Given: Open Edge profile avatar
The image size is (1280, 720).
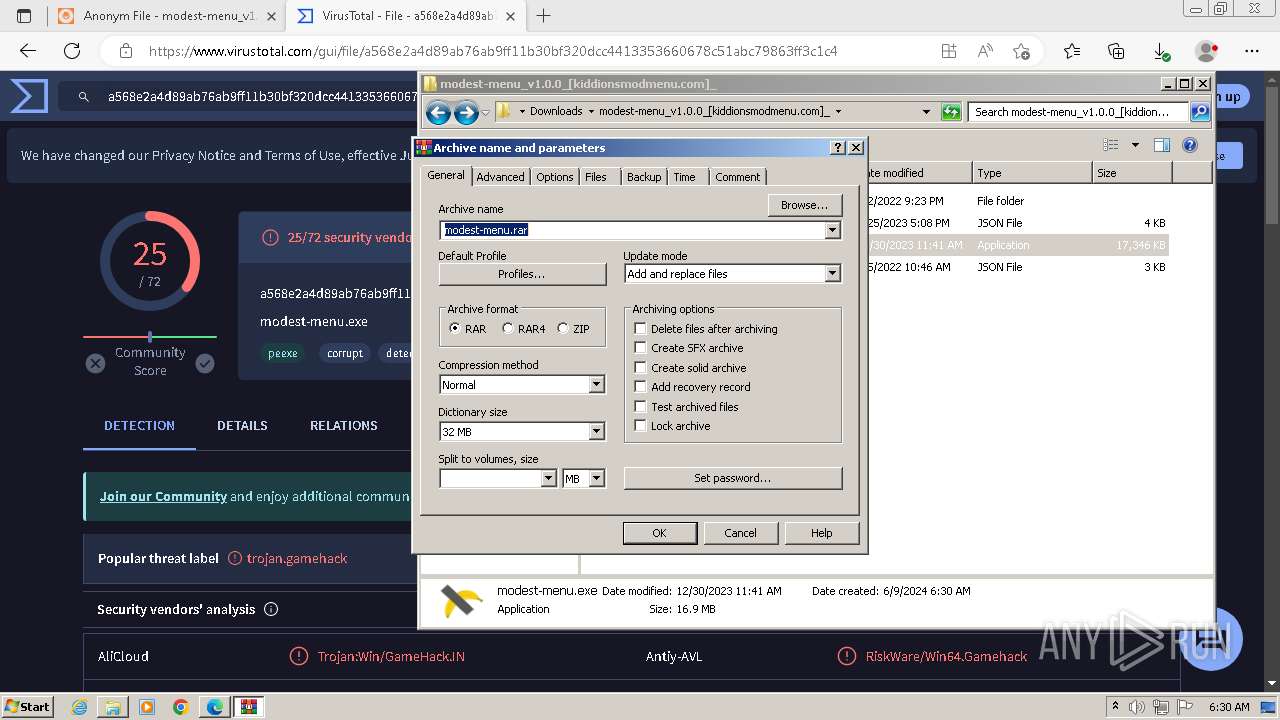Looking at the screenshot, I should coord(1207,51).
